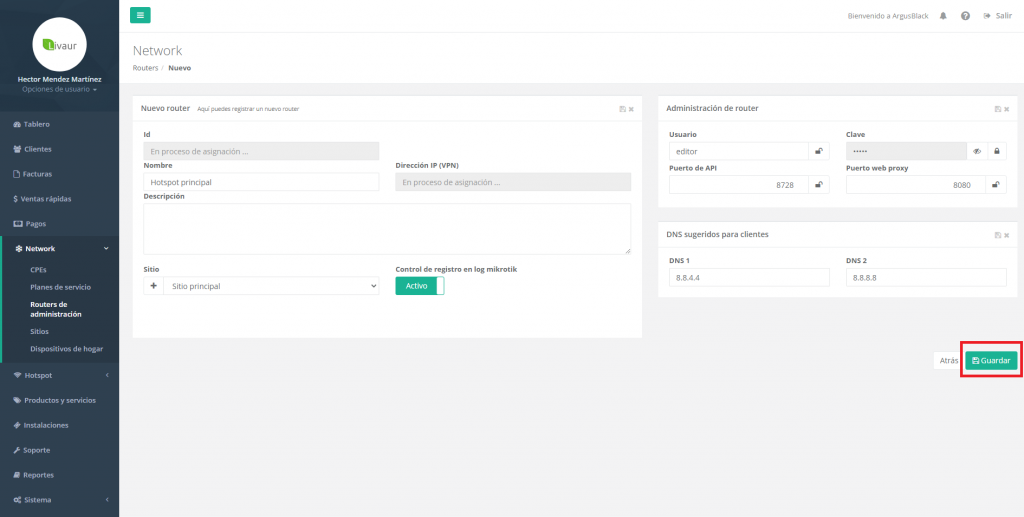Click the unlock icon beside Usuario field
1024x517 pixels.
click(819, 151)
